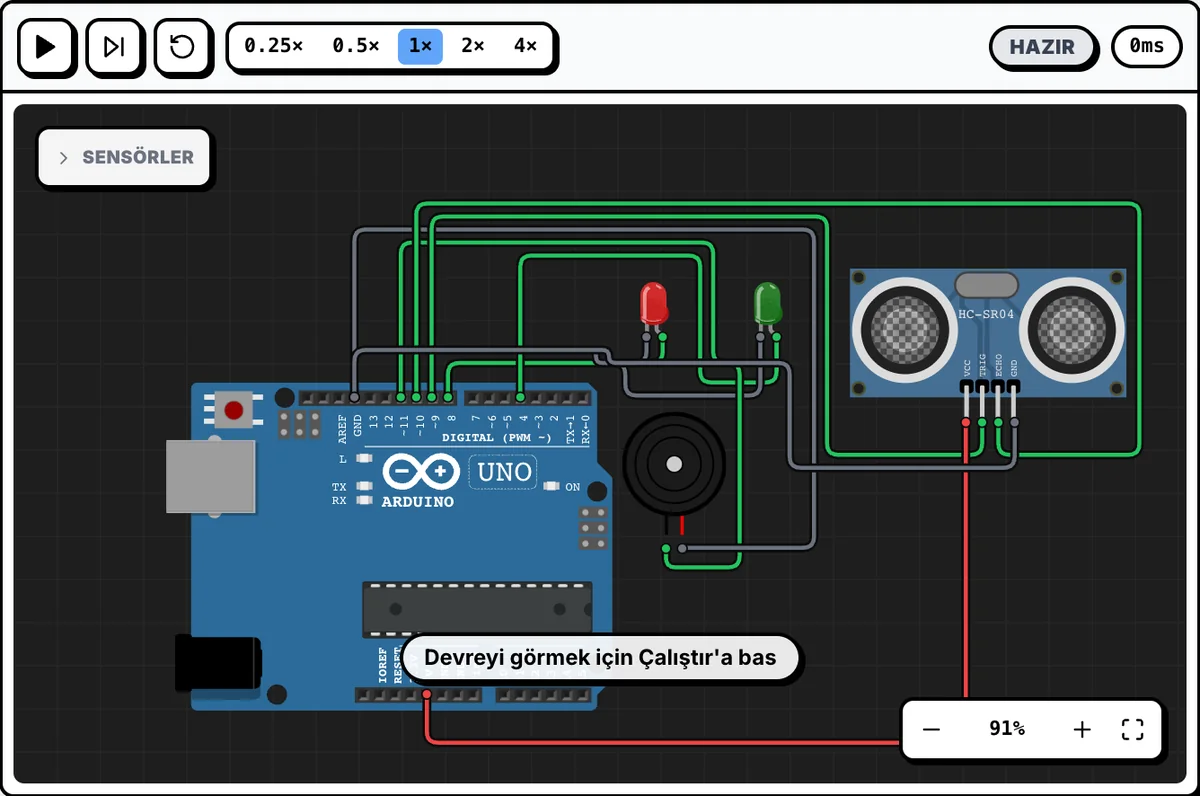Screen dimensions: 1200x796
Task: Click the sensor ECHO pin
Action: [x=998, y=422]
